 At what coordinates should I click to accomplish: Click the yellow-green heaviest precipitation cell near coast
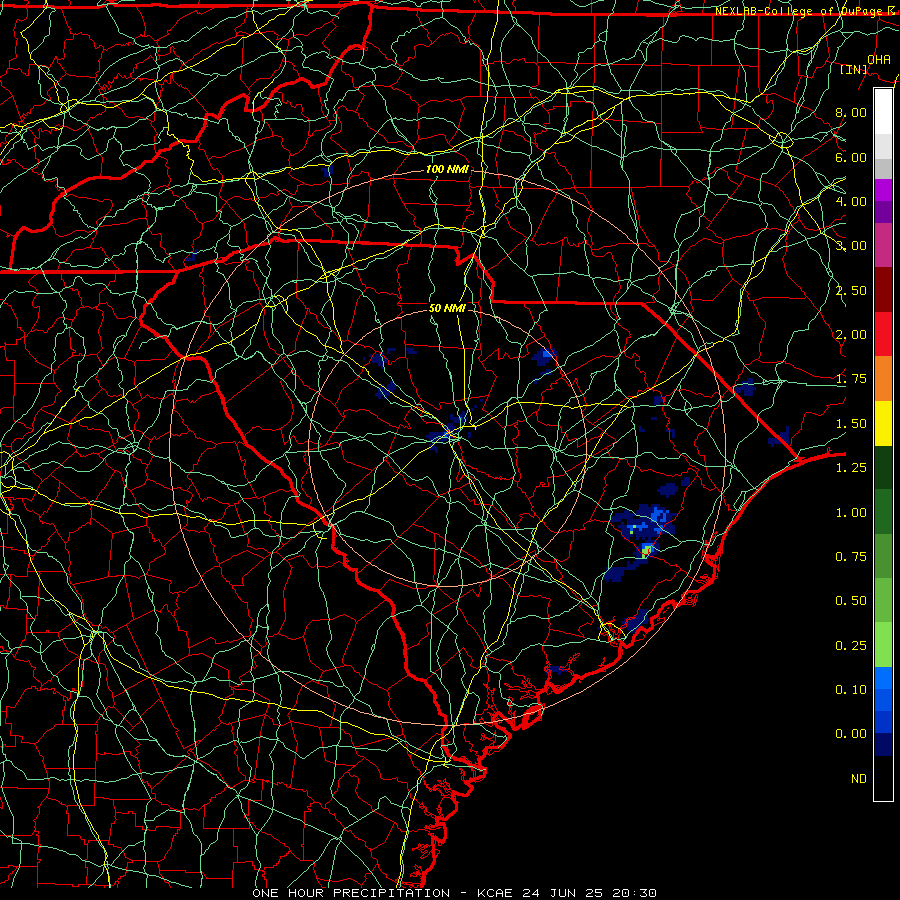click(x=647, y=550)
